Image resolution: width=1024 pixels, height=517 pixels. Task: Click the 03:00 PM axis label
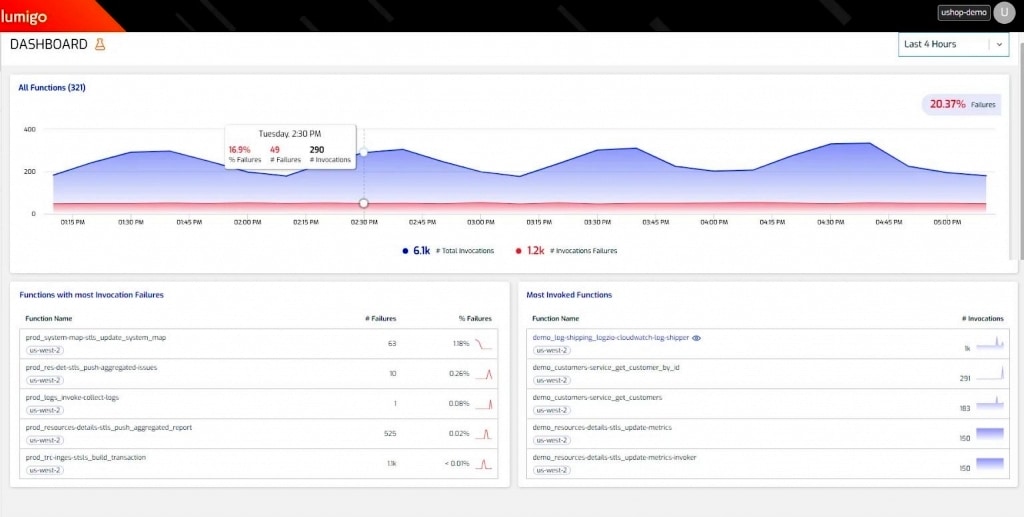click(481, 223)
